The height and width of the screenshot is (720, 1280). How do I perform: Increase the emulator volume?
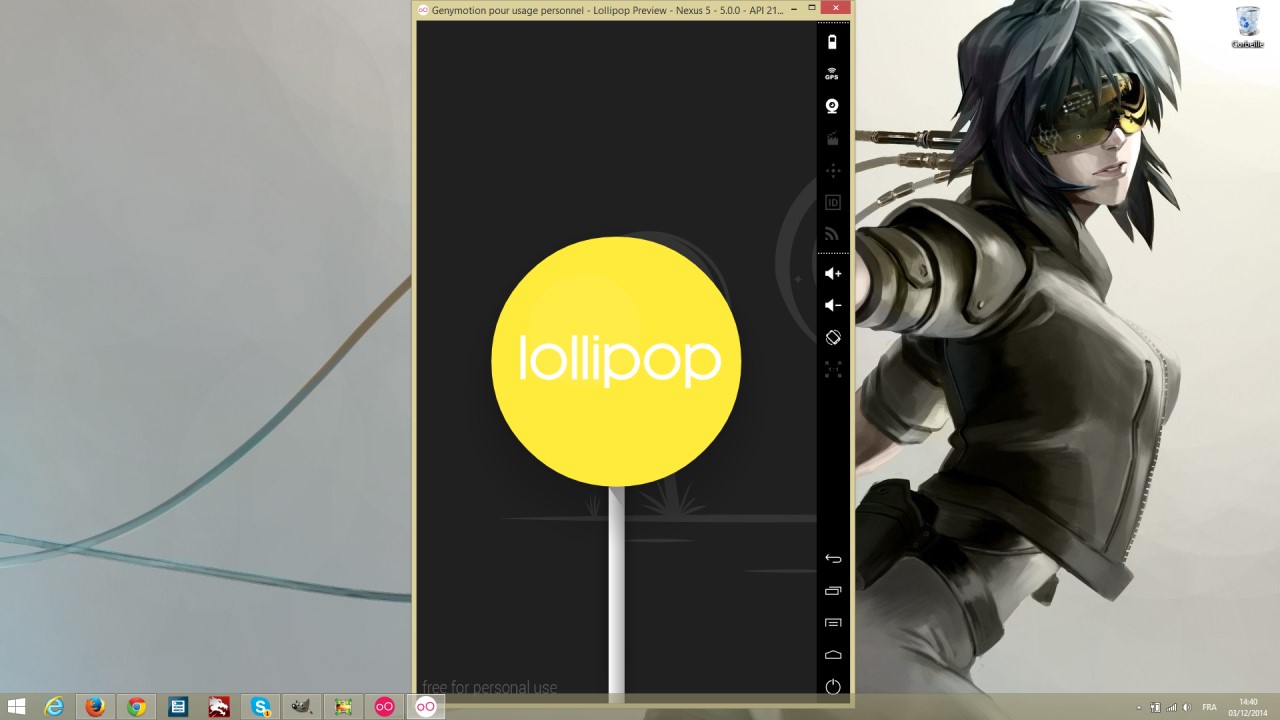click(832, 273)
